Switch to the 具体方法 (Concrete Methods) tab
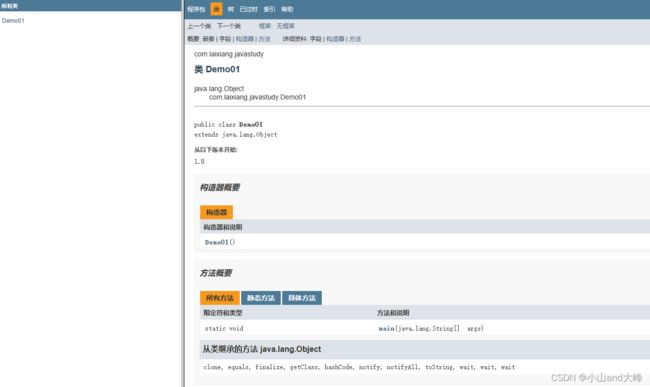 (x=302, y=298)
